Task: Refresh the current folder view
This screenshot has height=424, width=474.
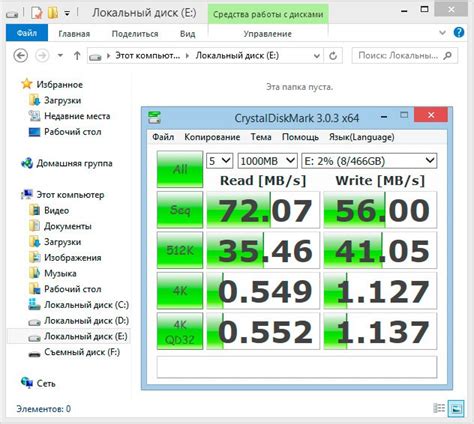Action: pos(333,56)
